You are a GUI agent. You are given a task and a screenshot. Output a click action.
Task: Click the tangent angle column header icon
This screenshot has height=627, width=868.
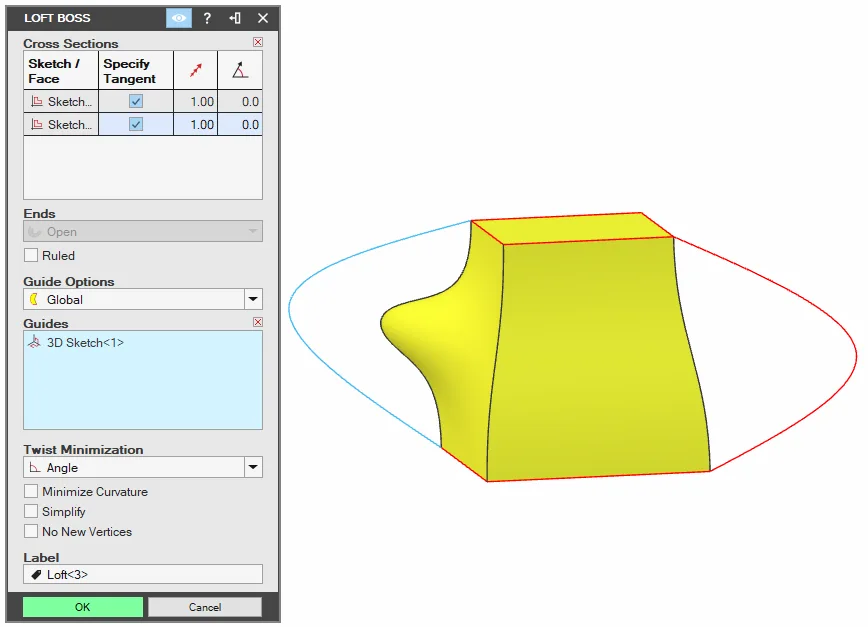[240, 70]
